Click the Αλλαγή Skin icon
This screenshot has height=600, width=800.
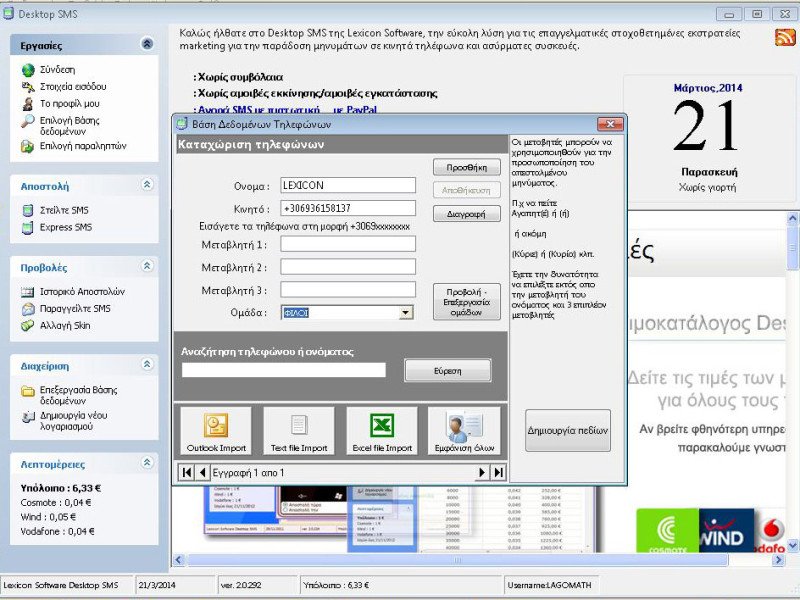coord(28,326)
